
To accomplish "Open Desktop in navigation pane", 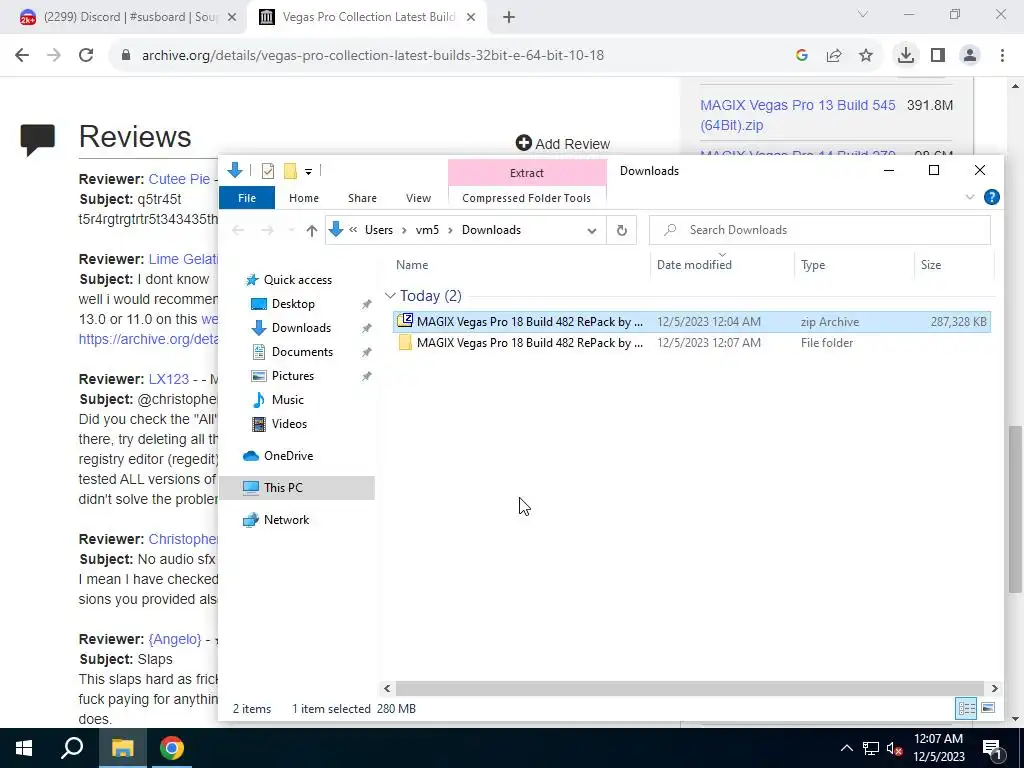I will 293,304.
